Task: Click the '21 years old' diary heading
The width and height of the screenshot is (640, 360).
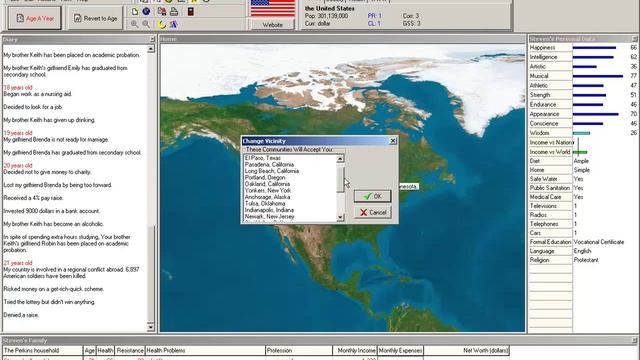Action: pyautogui.click(x=18, y=263)
